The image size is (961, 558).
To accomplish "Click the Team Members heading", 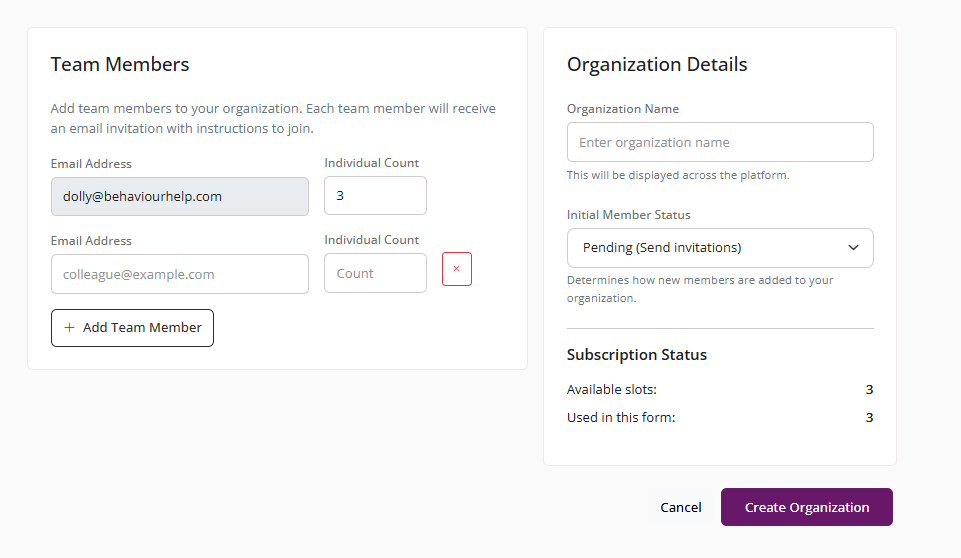I will [120, 64].
